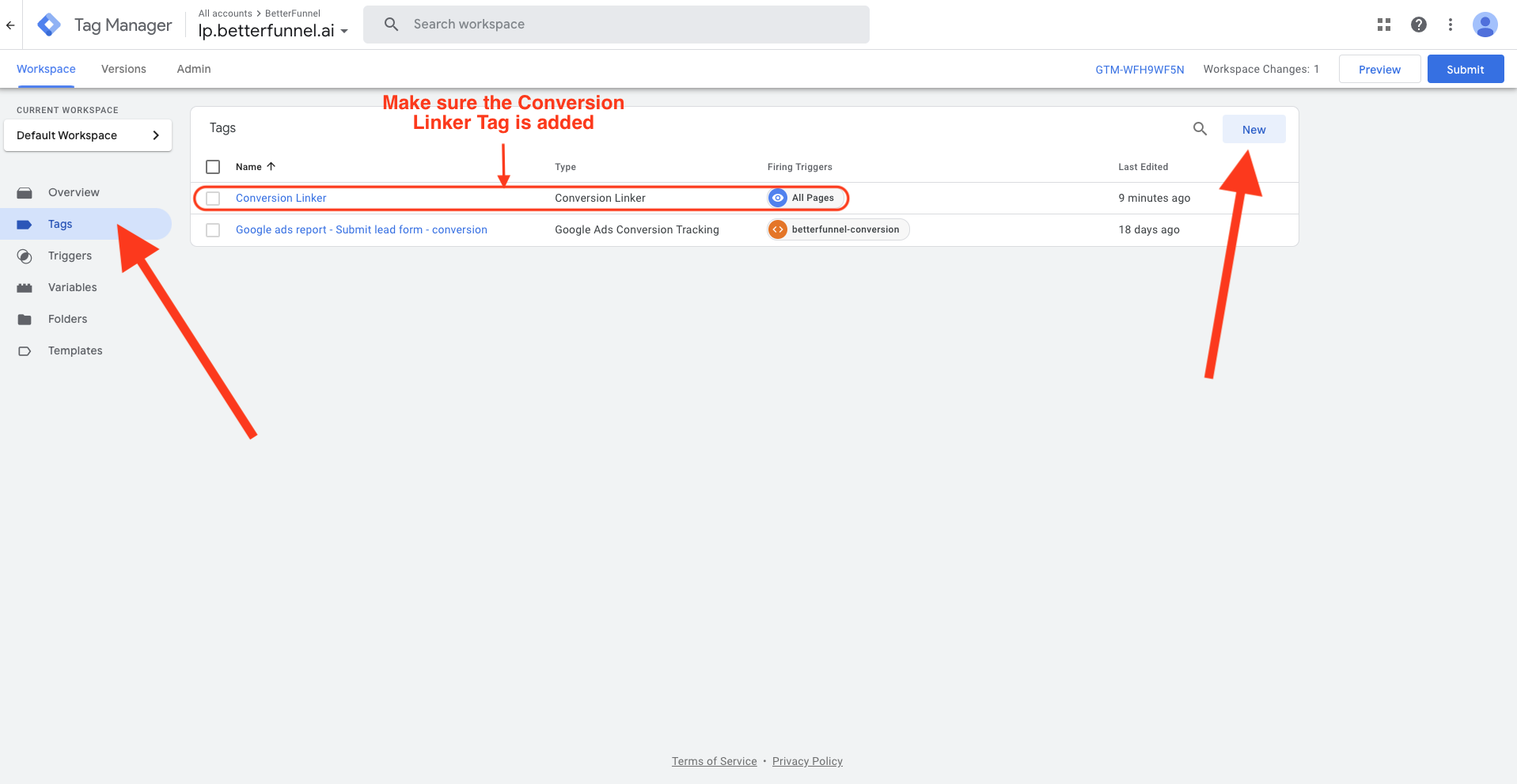Viewport: 1517px width, 784px height.
Task: Open the lp.betterfunnel.ai container dropdown
Action: [273, 31]
